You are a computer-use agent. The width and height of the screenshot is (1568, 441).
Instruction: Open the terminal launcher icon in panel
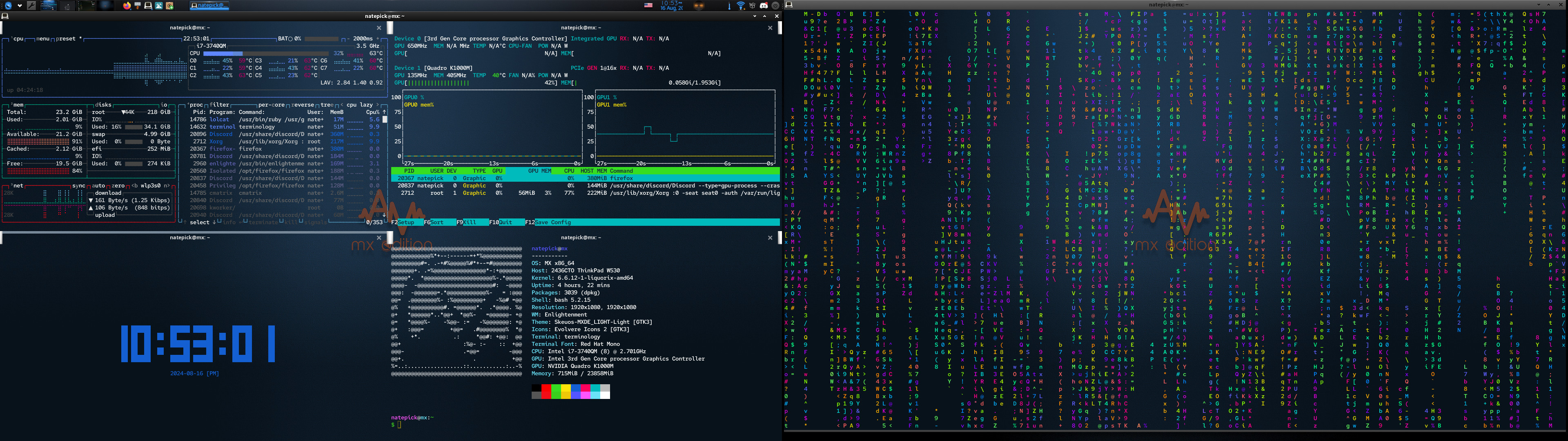148,5
